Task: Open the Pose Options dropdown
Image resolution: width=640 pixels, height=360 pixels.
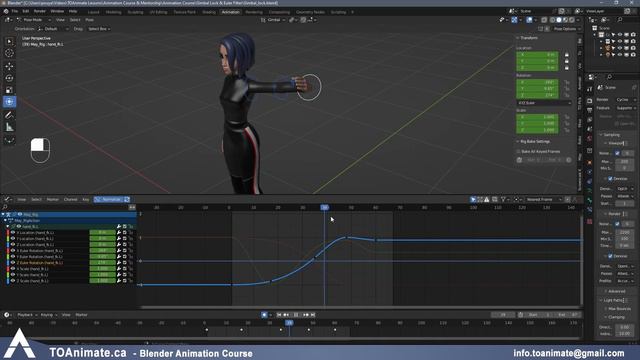Action: click(567, 29)
